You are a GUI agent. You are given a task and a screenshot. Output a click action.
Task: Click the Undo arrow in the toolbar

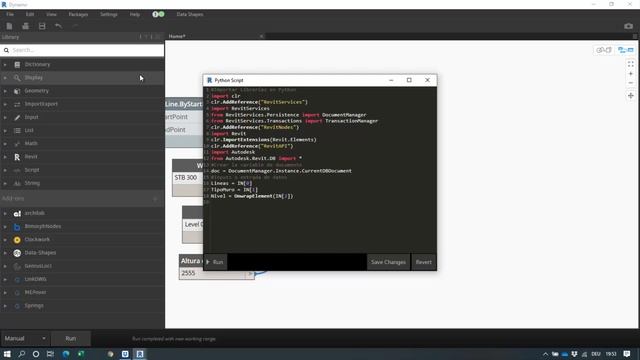tap(58, 26)
